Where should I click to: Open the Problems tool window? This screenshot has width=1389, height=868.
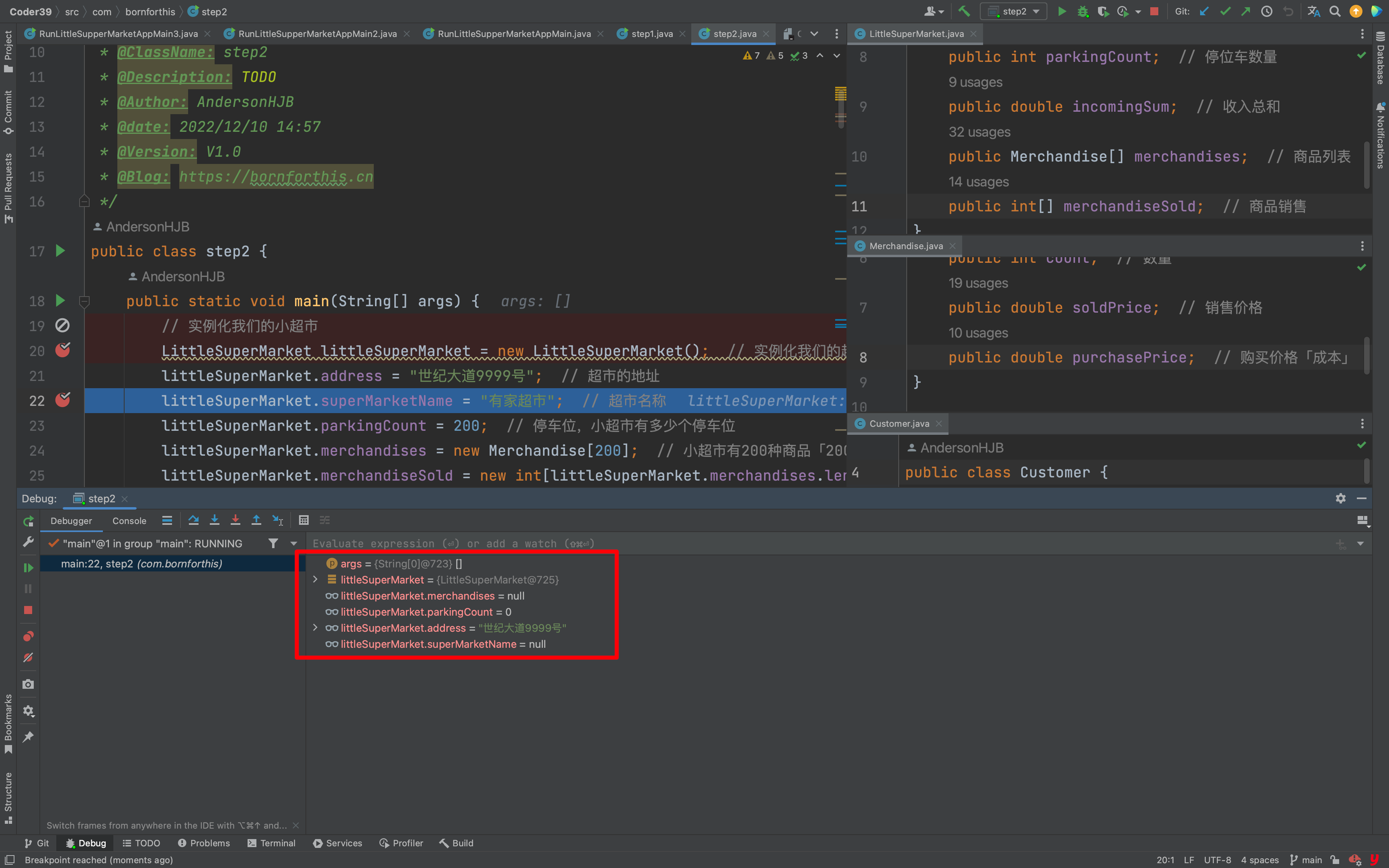[203, 843]
